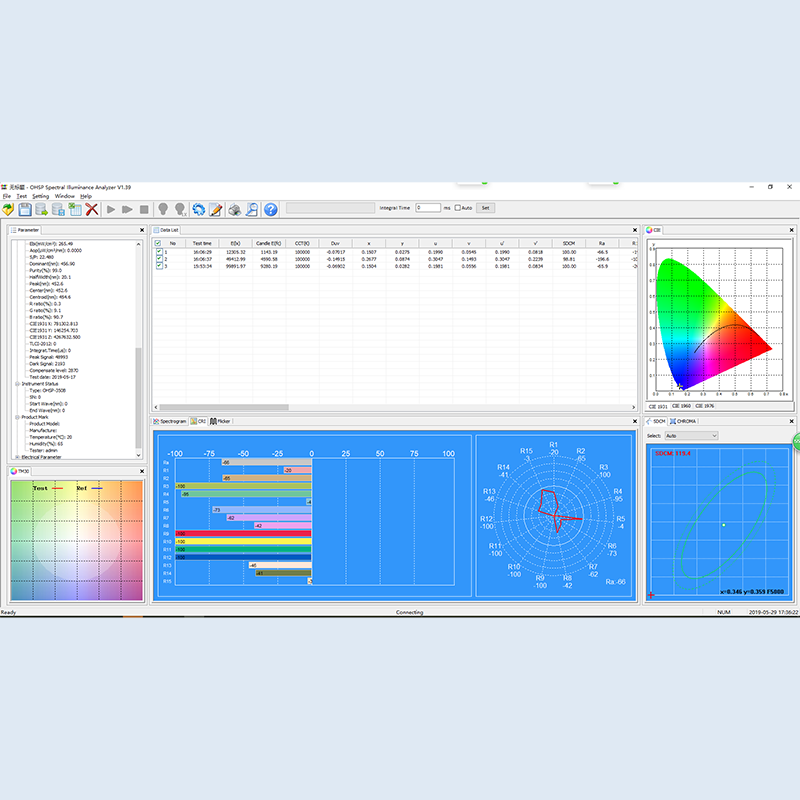Open the Select Auto dropdown in SDCM panel

(691, 436)
